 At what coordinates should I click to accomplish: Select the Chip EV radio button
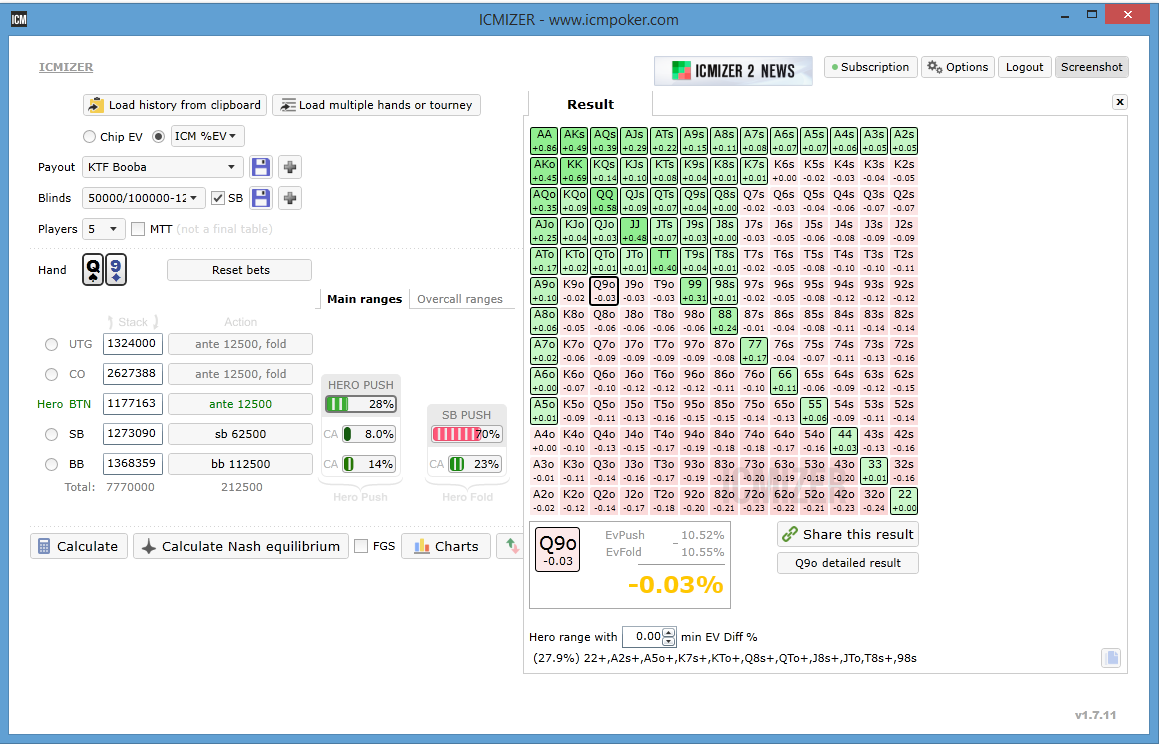point(89,137)
